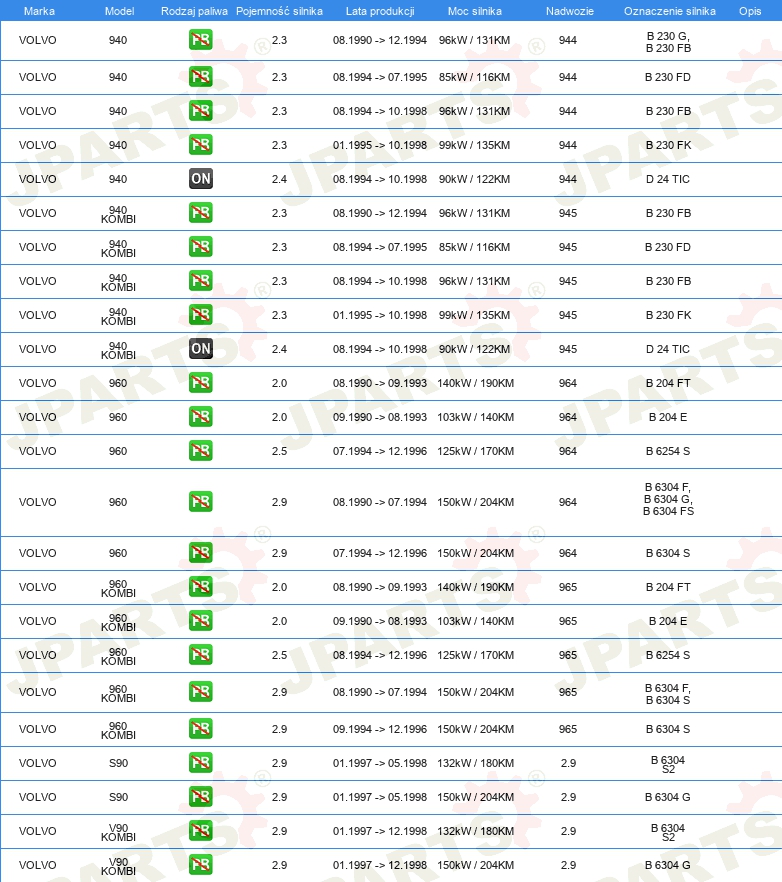Viewport: 782px width, 882px height.
Task: Select the 'S90' model cell in the 150kW row
Action: coord(118,797)
